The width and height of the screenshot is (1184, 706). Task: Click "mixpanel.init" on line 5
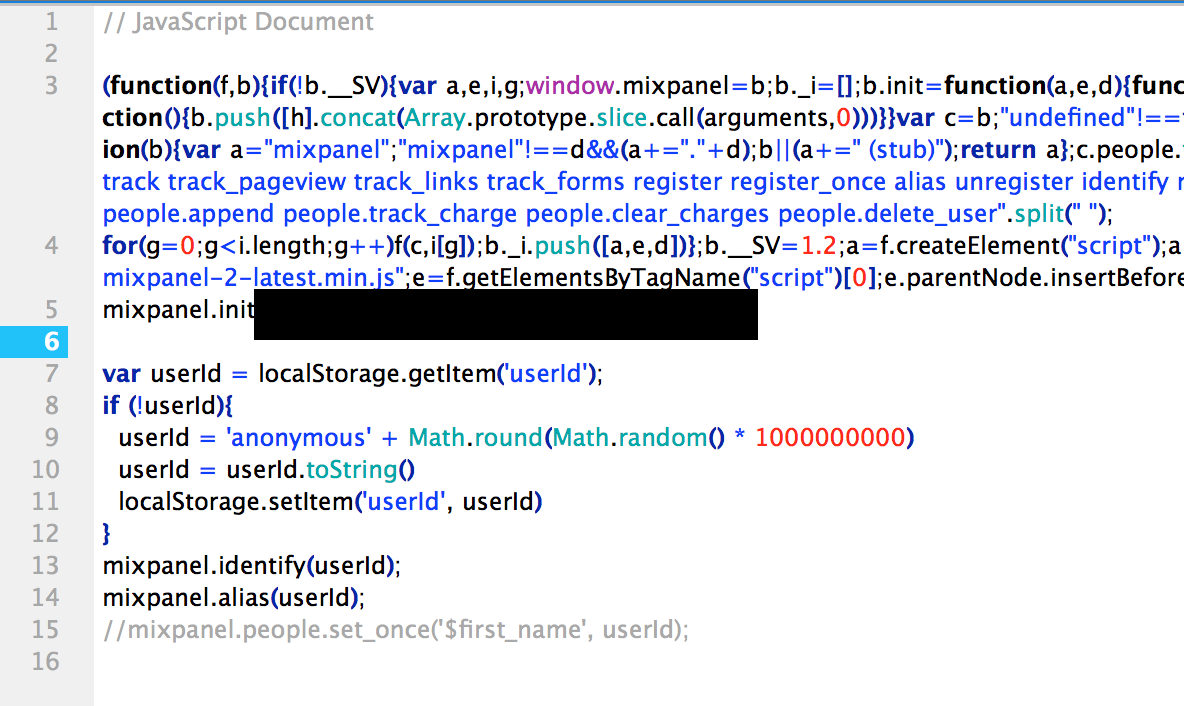(x=178, y=310)
